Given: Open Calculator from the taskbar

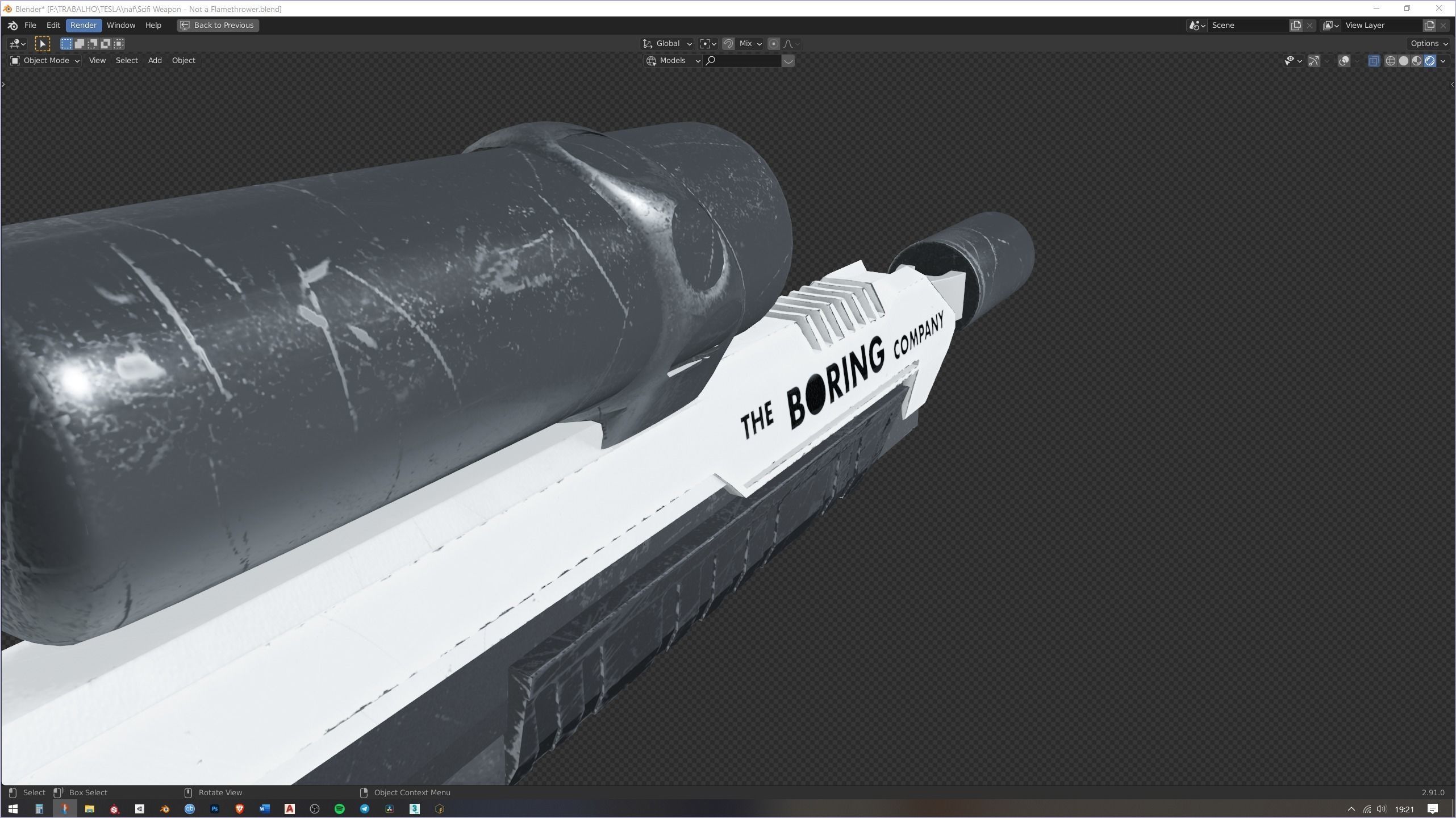Looking at the screenshot, I should (39, 809).
